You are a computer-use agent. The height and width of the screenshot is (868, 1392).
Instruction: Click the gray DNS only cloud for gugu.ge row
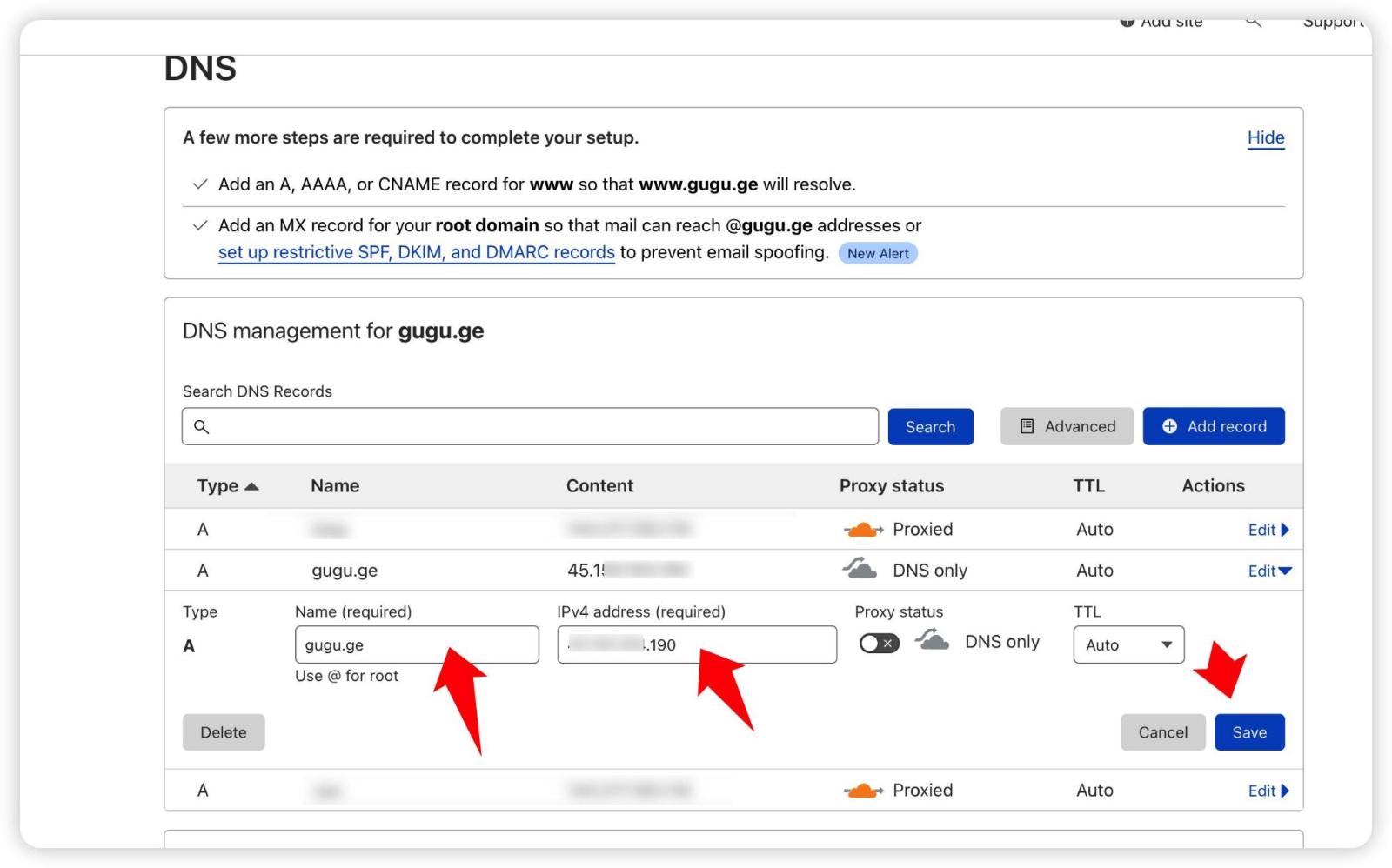point(860,570)
